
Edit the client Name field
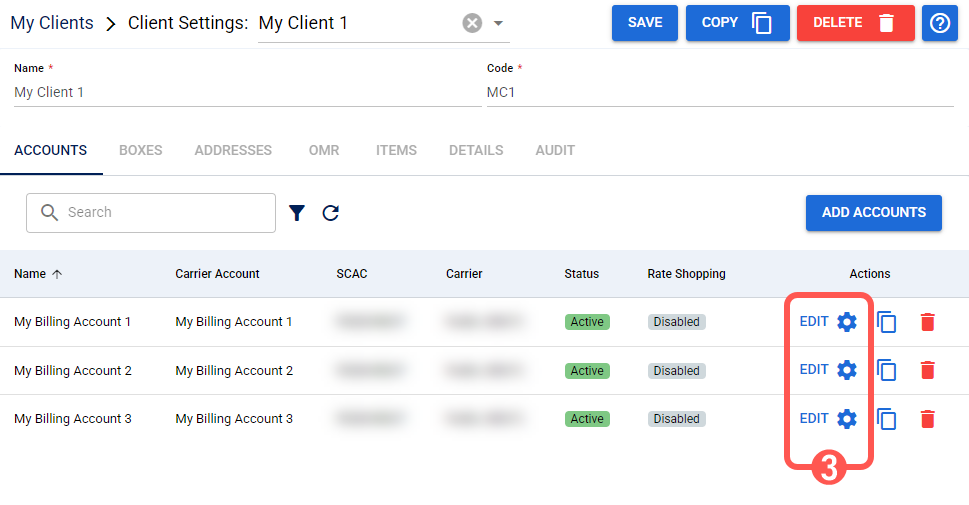point(247,92)
